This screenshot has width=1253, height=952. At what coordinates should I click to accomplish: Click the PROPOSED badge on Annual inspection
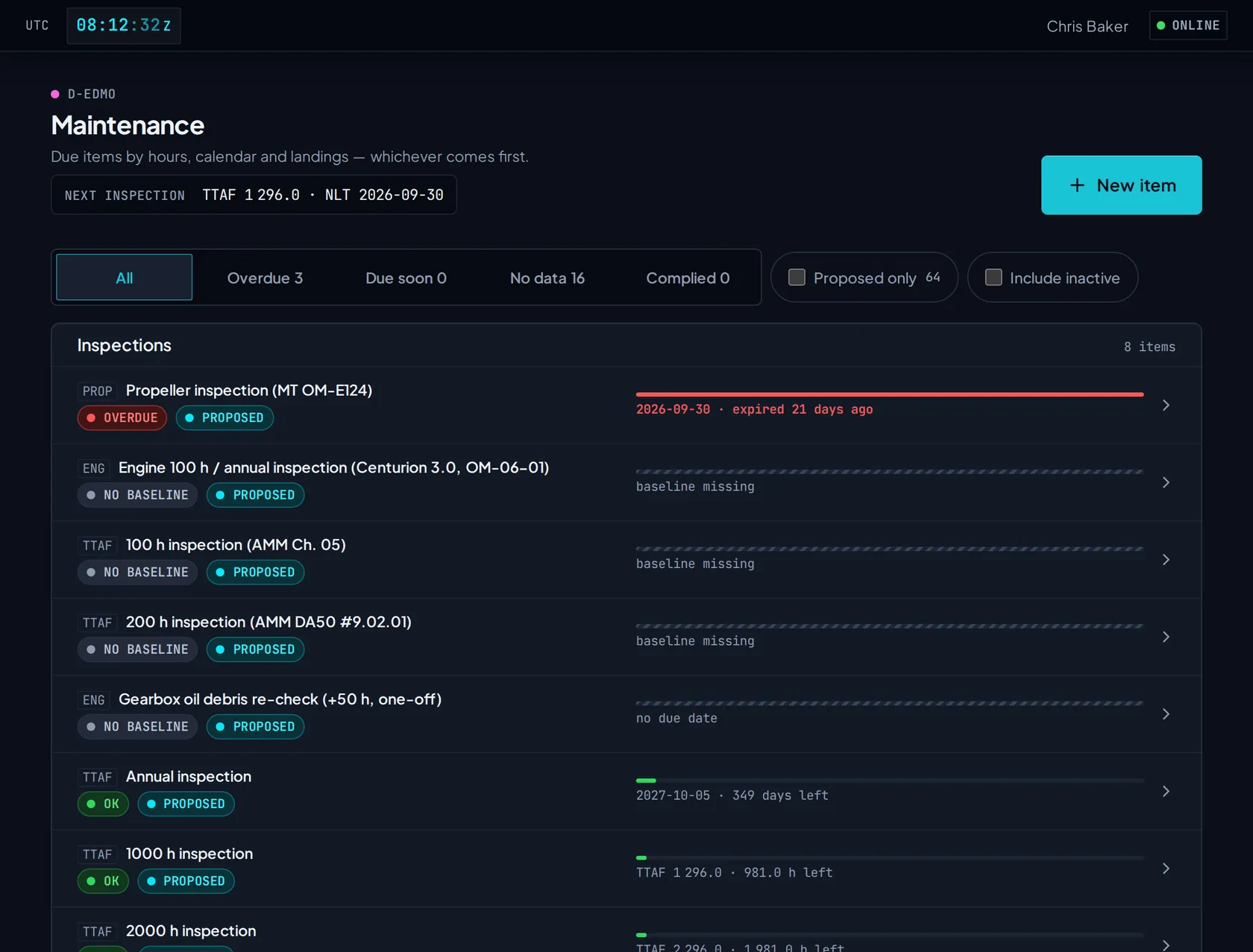pos(186,804)
